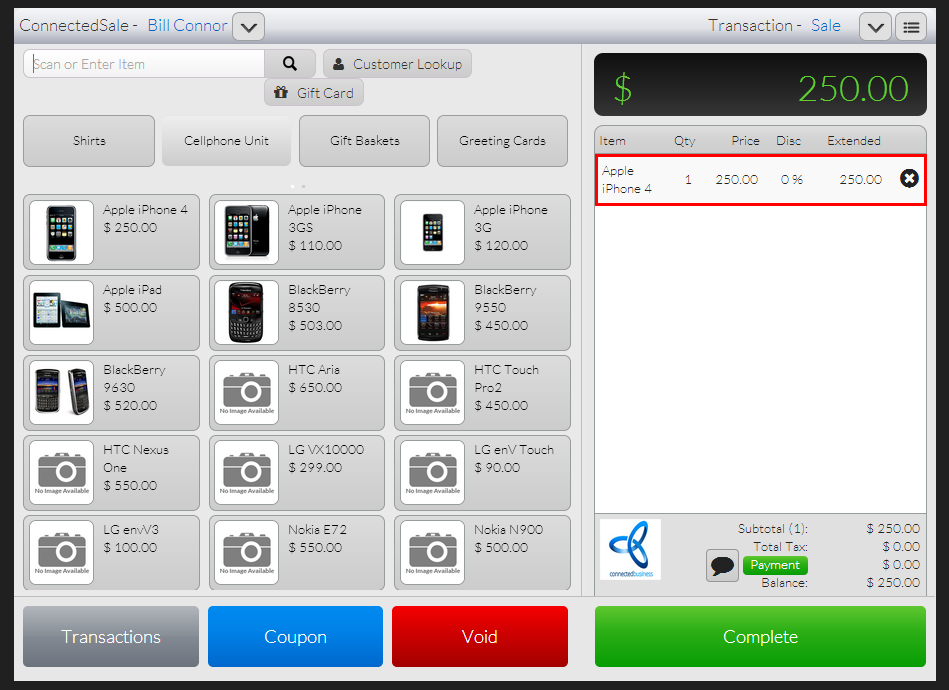
Task: Open the Greeting Cards category
Action: pyautogui.click(x=502, y=141)
